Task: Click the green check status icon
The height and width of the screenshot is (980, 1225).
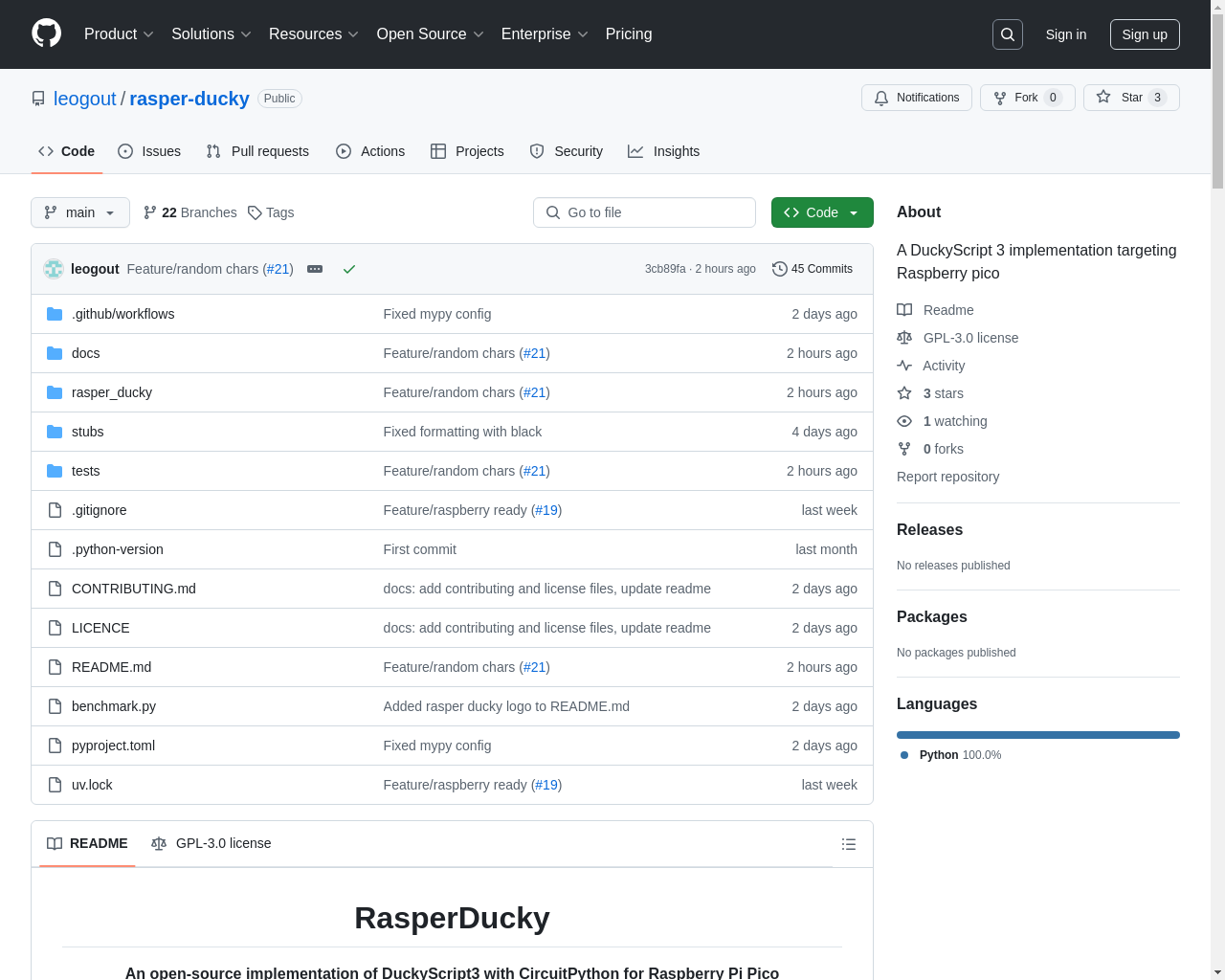Action: (x=349, y=269)
